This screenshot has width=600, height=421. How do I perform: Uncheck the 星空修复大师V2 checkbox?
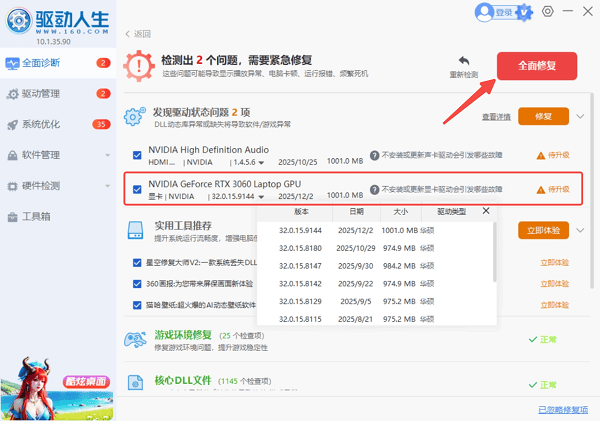coord(137,263)
